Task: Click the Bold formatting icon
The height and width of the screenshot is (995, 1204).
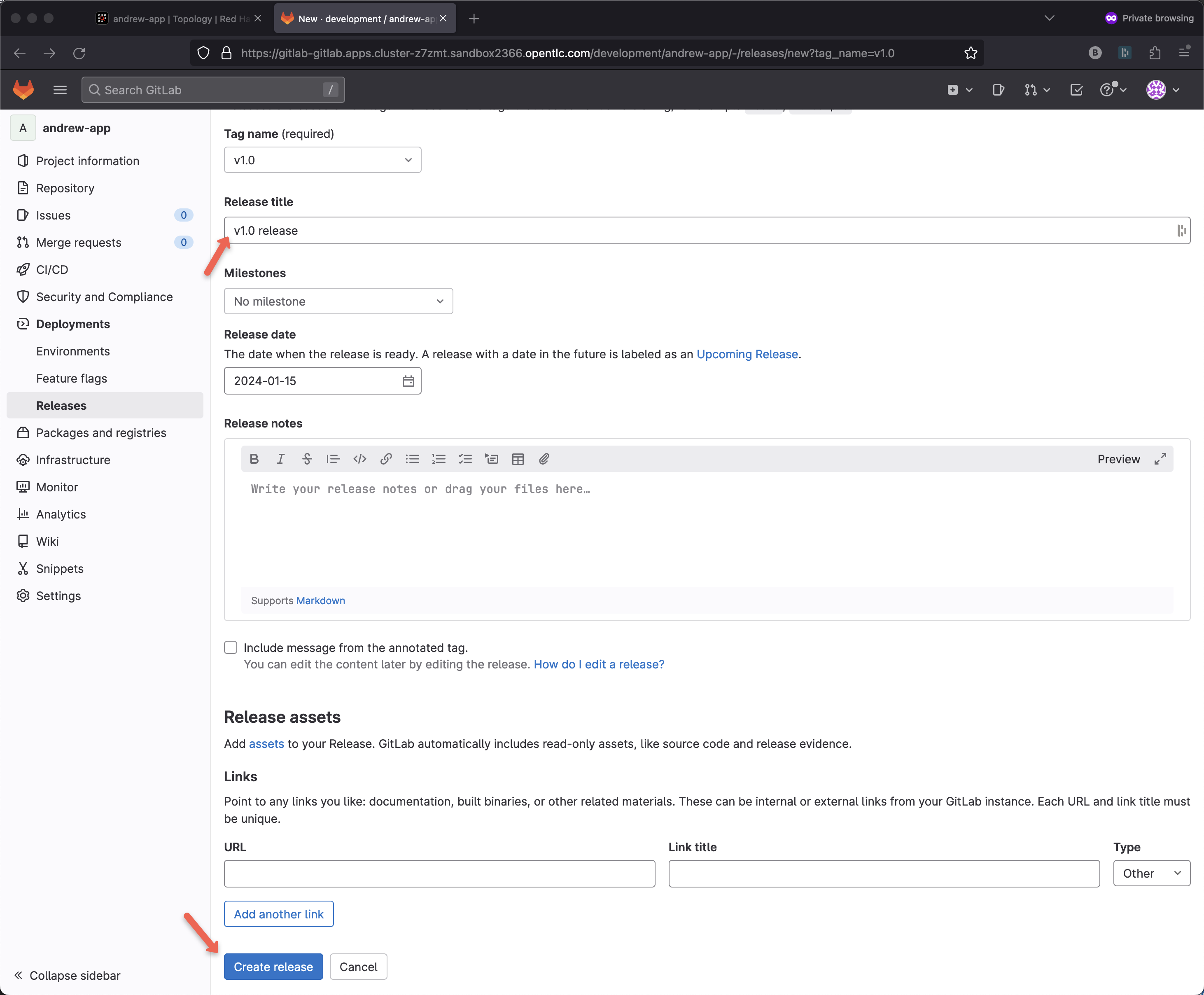Action: pyautogui.click(x=254, y=459)
